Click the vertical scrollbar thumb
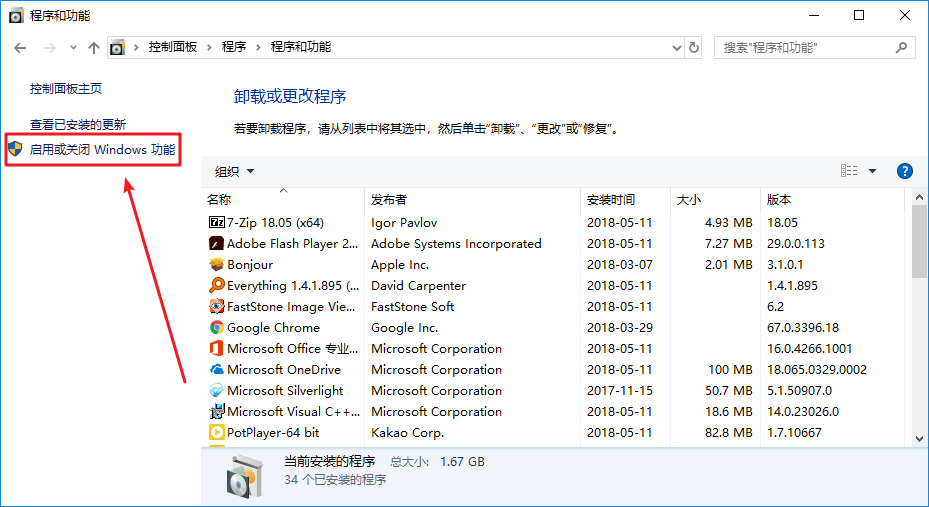Screen dimensions: 929x507 coord(919,241)
